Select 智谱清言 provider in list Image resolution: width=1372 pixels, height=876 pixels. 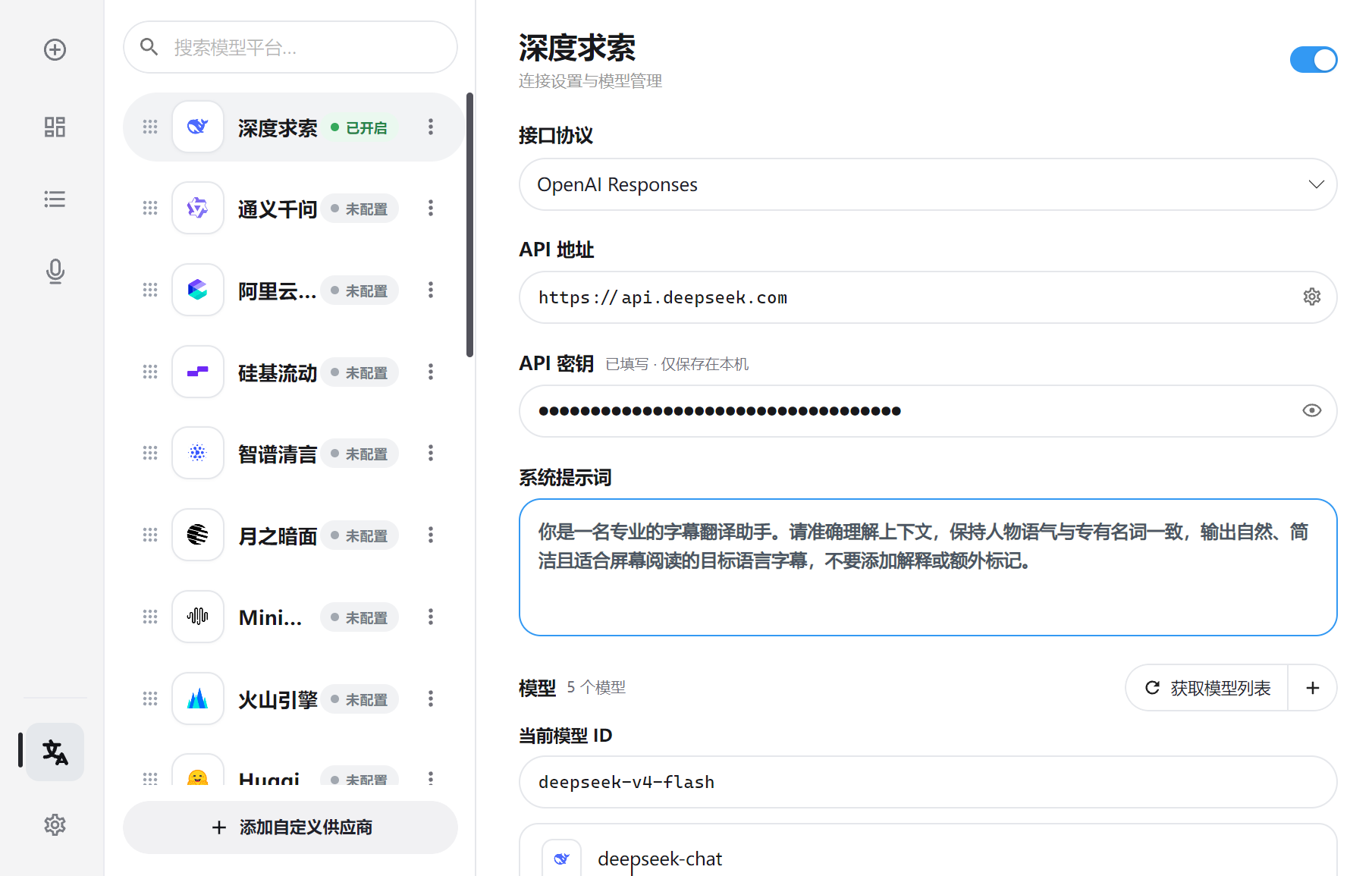(x=294, y=453)
